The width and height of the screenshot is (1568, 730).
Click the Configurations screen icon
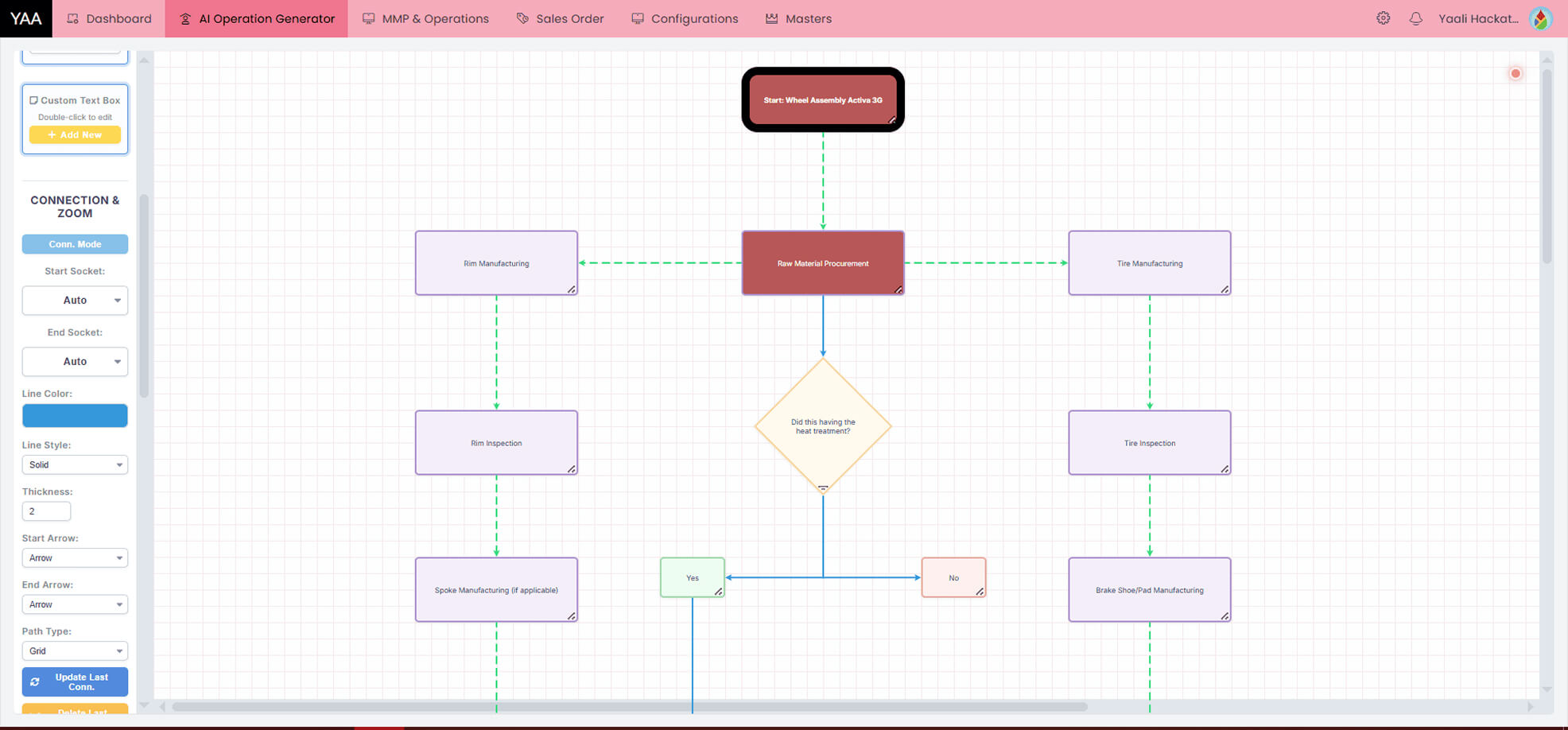[x=637, y=17]
